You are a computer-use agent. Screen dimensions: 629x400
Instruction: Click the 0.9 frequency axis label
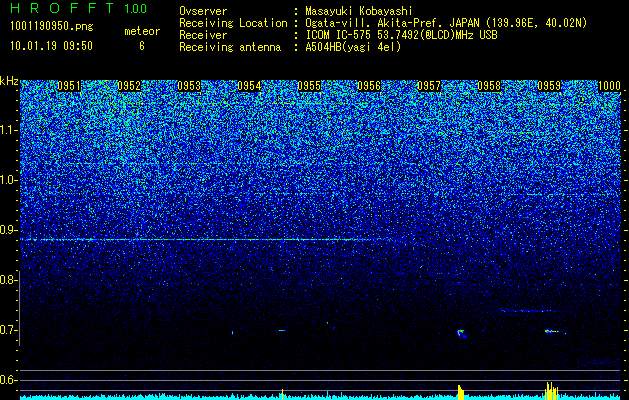(8, 230)
